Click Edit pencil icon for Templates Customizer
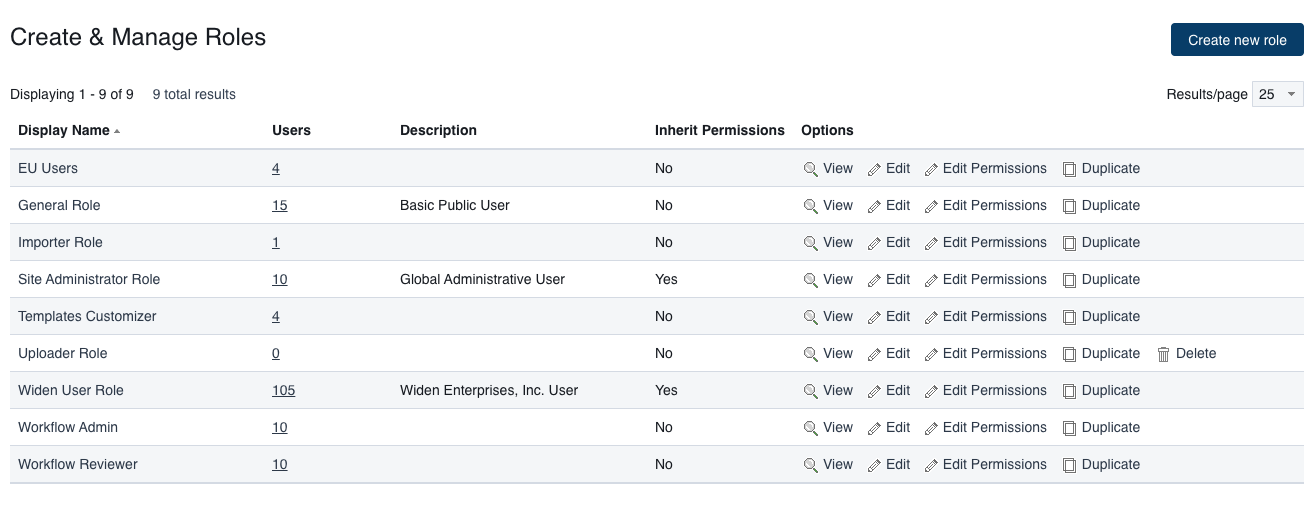1312x511 pixels. click(x=874, y=317)
